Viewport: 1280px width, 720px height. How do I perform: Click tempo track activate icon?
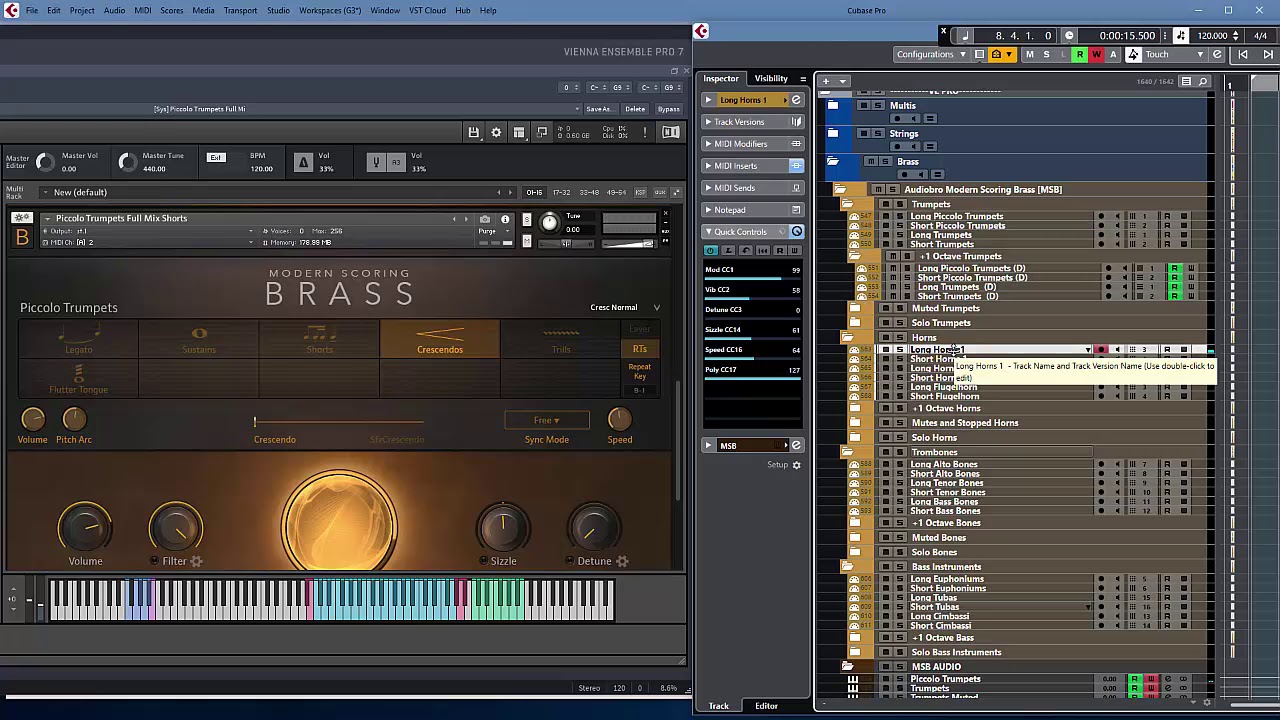1181,35
